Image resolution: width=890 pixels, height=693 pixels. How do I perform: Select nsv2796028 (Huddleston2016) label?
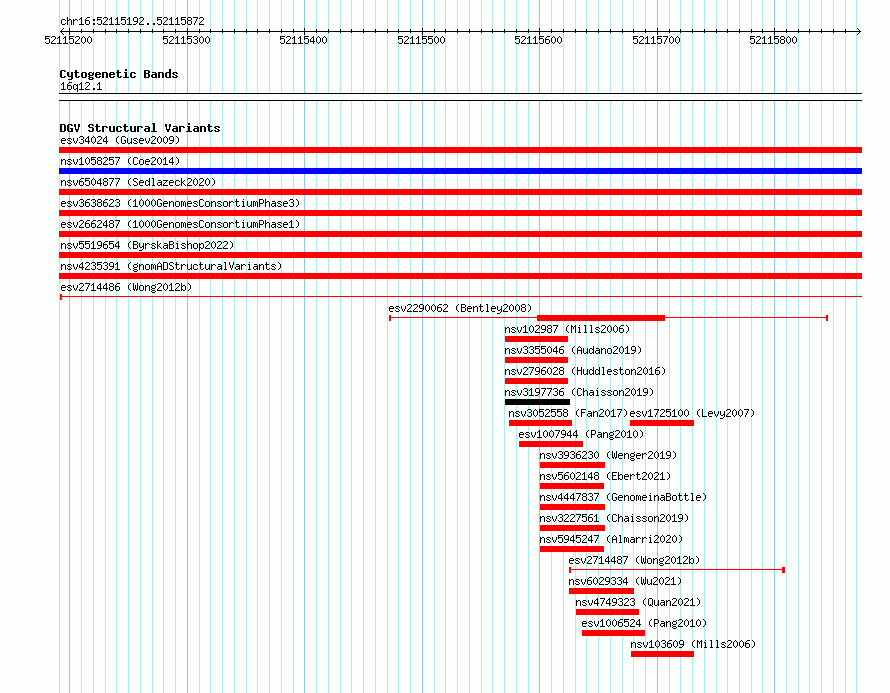585,371
